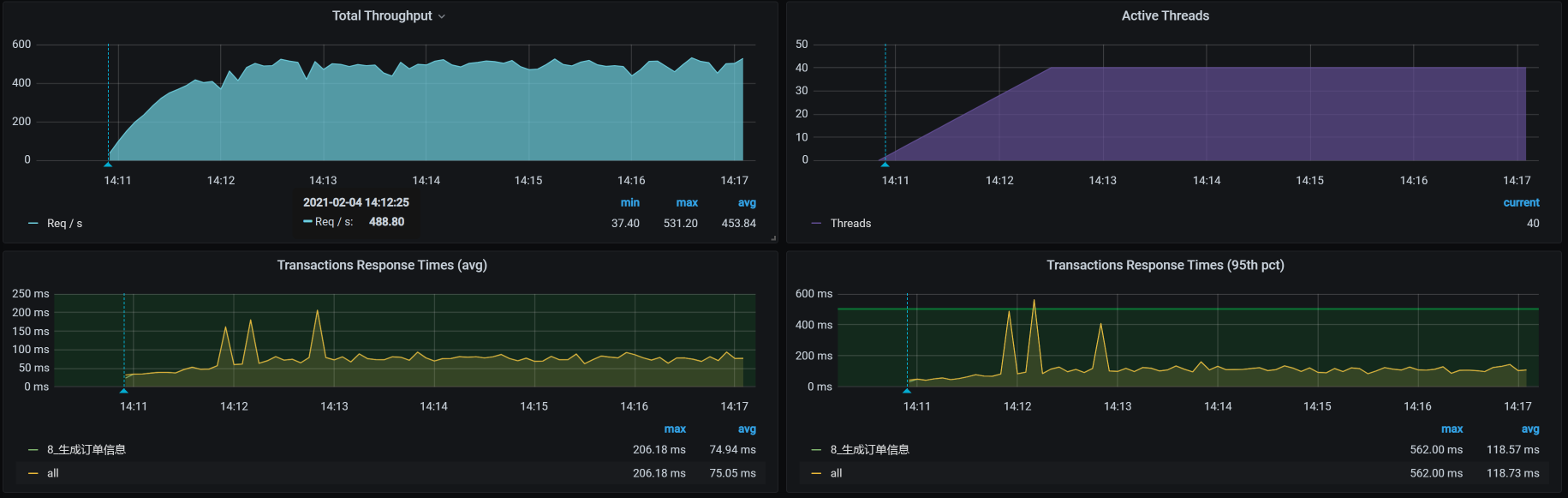Screen dimensions: 1568x498
Task: Toggle the Threads series label in the legend
Action: click(x=850, y=224)
